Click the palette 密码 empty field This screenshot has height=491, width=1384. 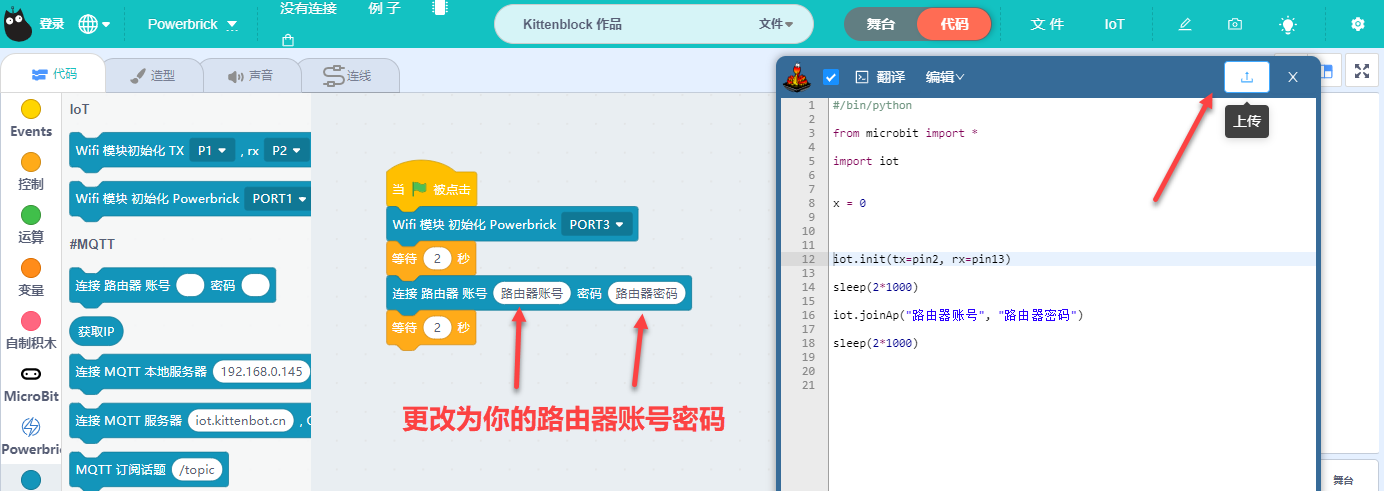[256, 285]
